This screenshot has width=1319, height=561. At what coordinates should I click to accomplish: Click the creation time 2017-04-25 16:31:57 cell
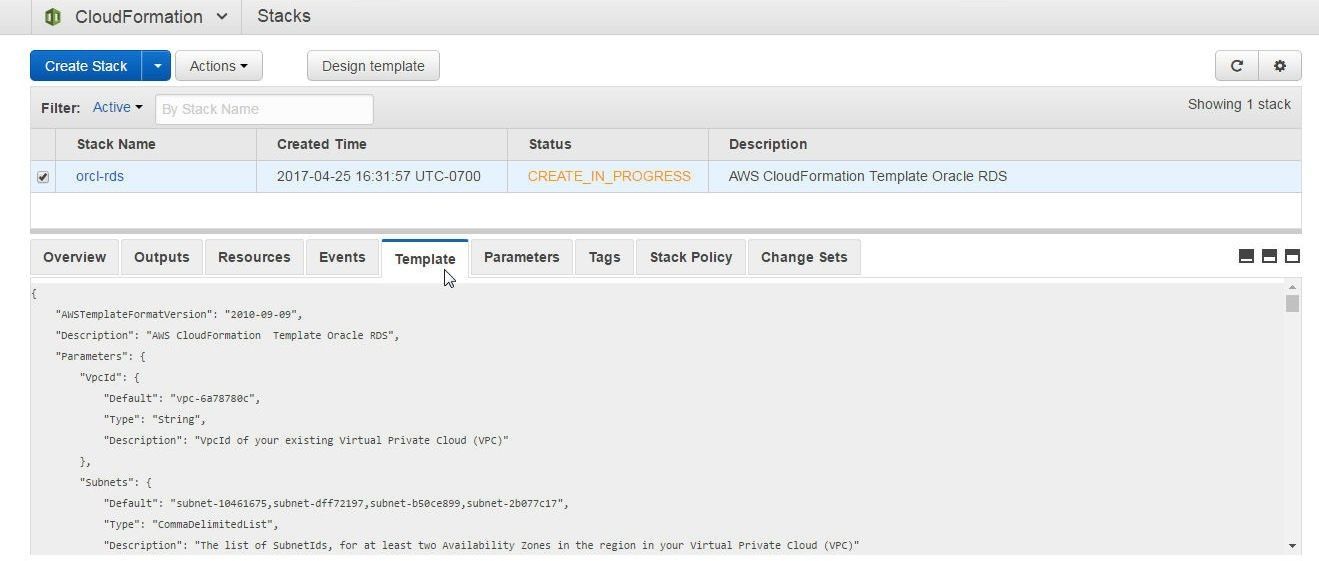(x=379, y=176)
